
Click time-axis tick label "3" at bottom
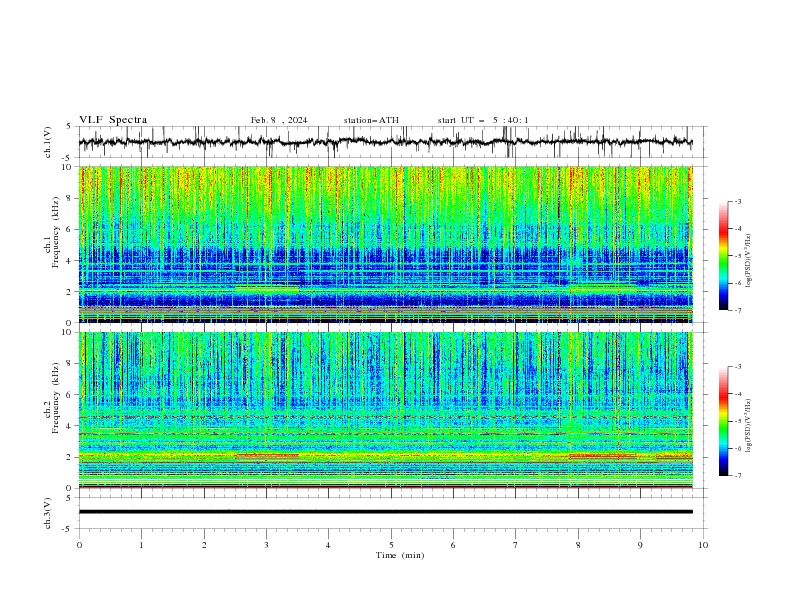(x=266, y=545)
